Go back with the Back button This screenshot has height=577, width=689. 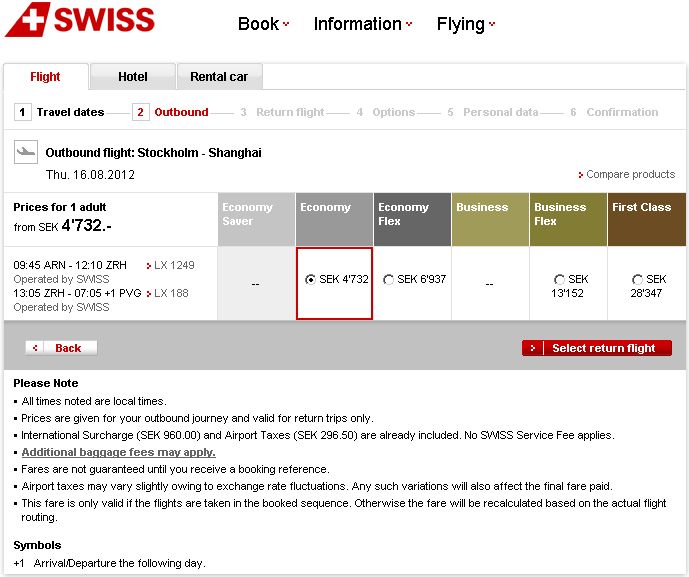[x=61, y=348]
